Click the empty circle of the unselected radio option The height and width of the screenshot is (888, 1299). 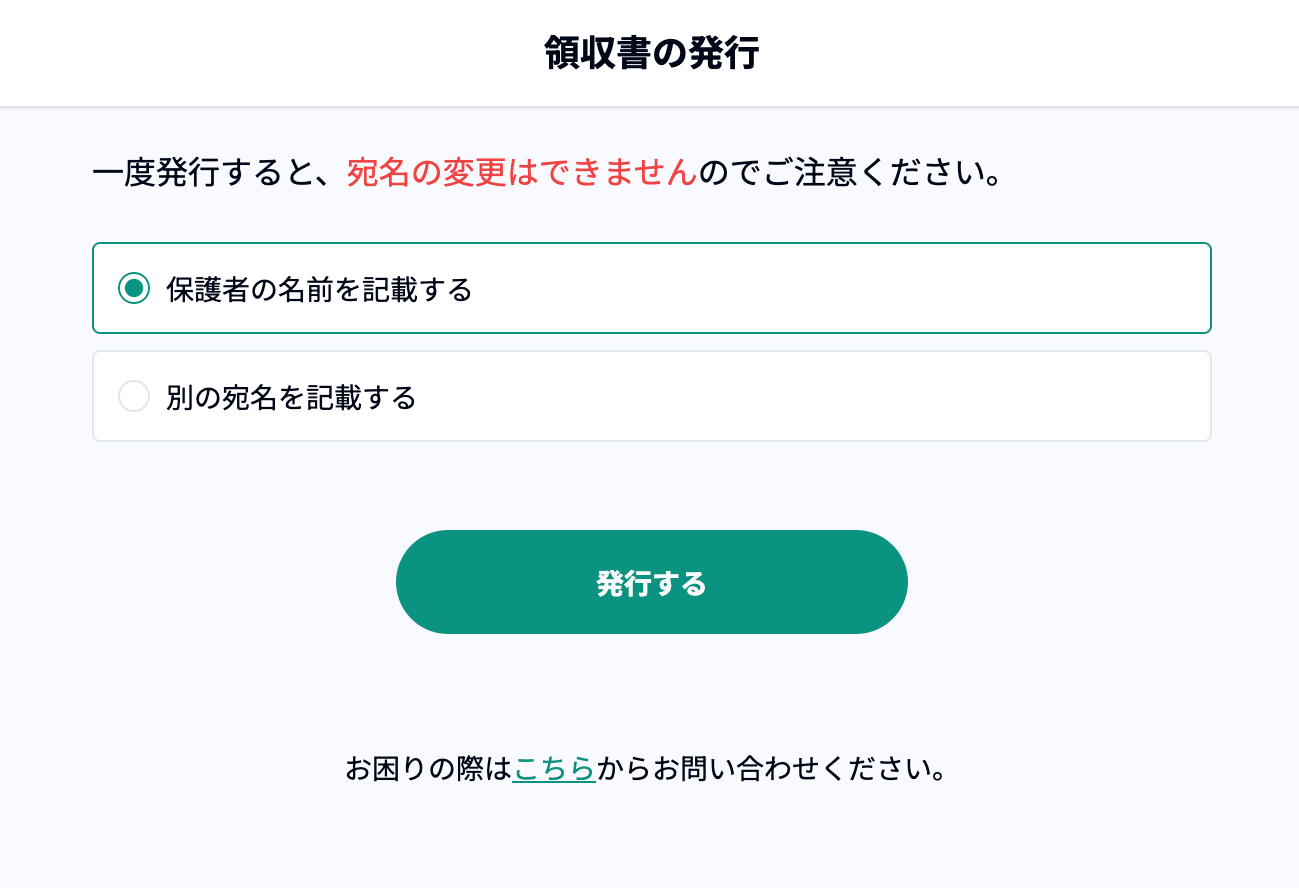click(134, 397)
